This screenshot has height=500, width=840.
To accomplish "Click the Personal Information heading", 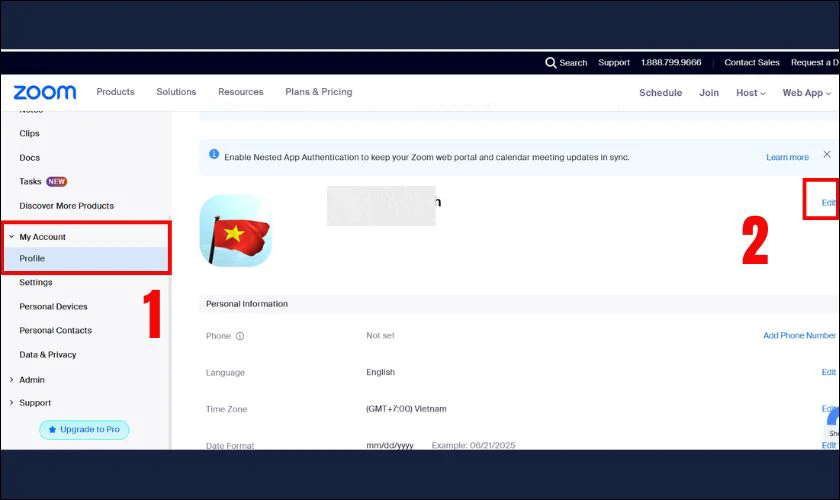I will (x=247, y=304).
